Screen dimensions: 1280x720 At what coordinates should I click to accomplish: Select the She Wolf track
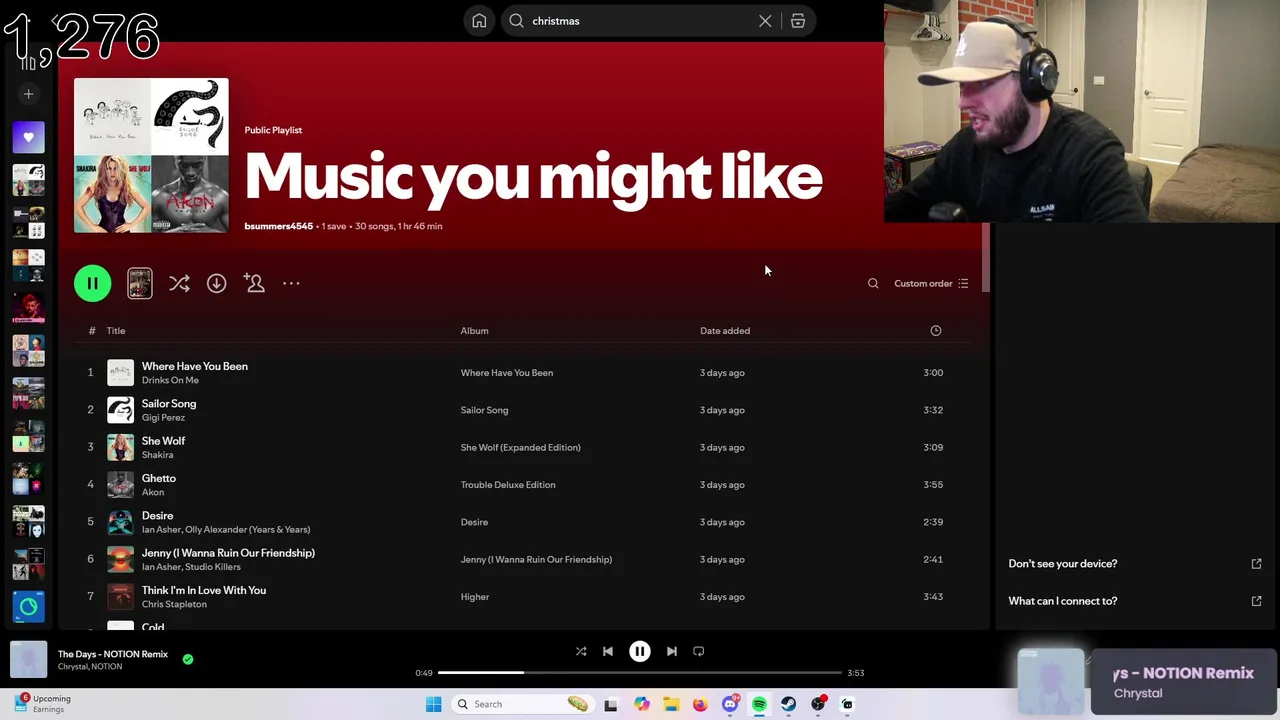(x=163, y=441)
